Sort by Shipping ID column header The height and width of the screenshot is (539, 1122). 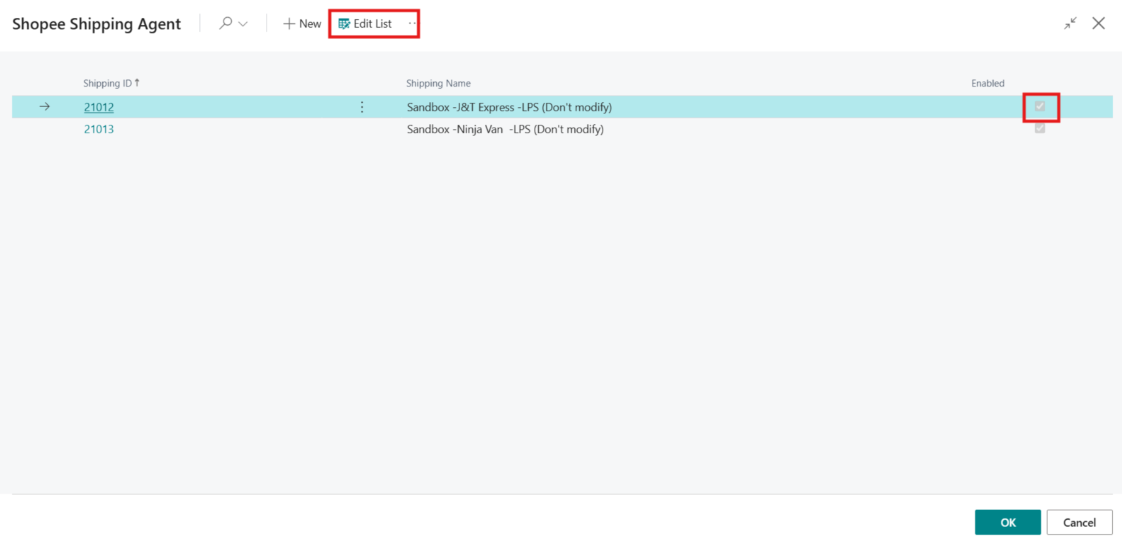pos(111,83)
